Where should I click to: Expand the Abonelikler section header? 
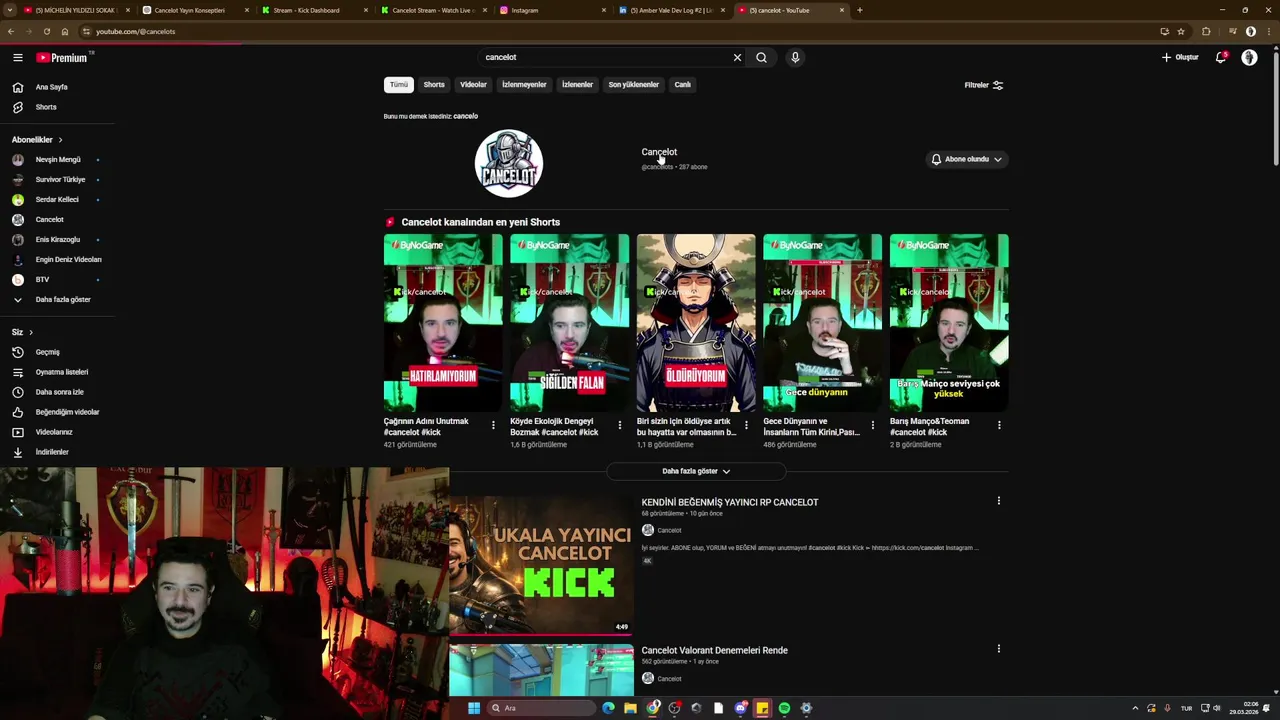(37, 140)
